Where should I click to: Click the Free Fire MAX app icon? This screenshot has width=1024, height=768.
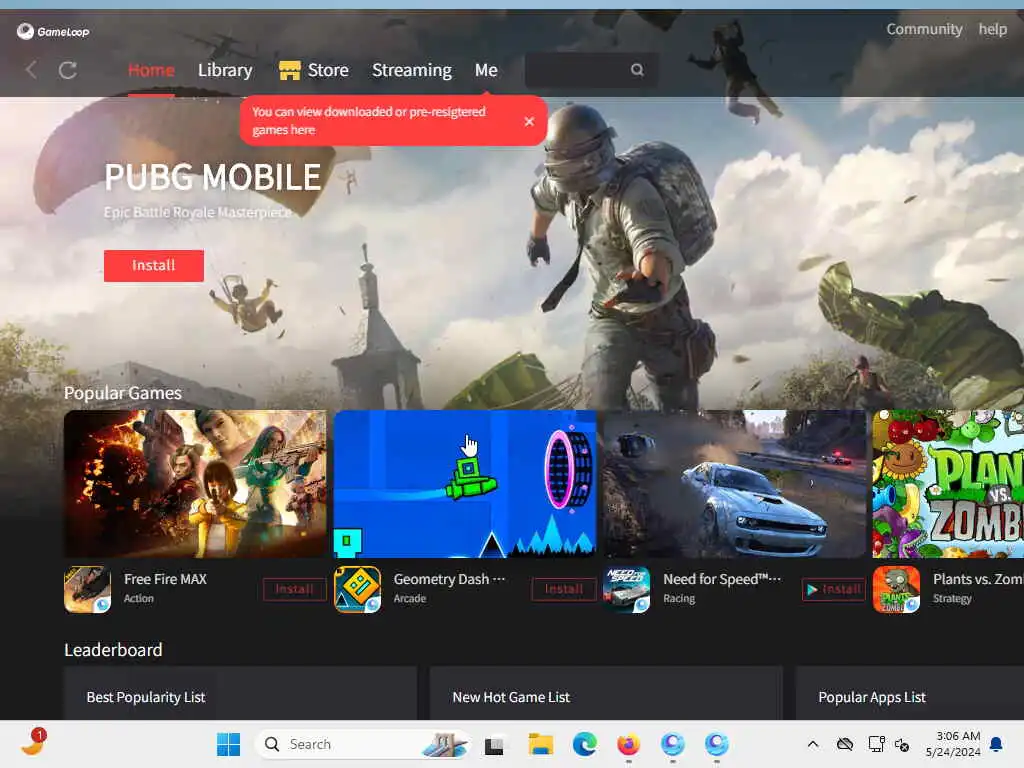point(88,589)
